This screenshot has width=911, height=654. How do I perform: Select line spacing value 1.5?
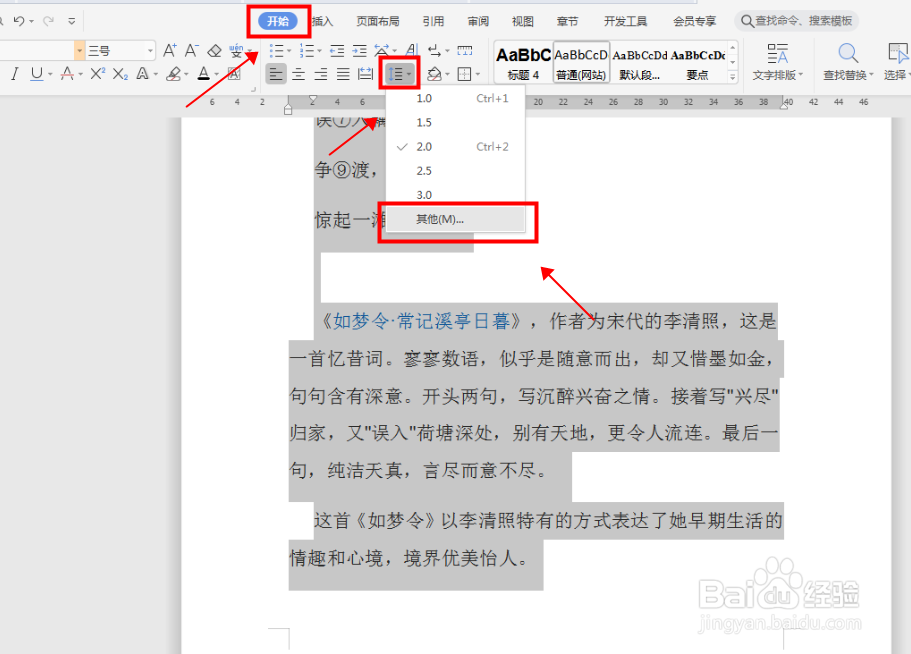(423, 121)
